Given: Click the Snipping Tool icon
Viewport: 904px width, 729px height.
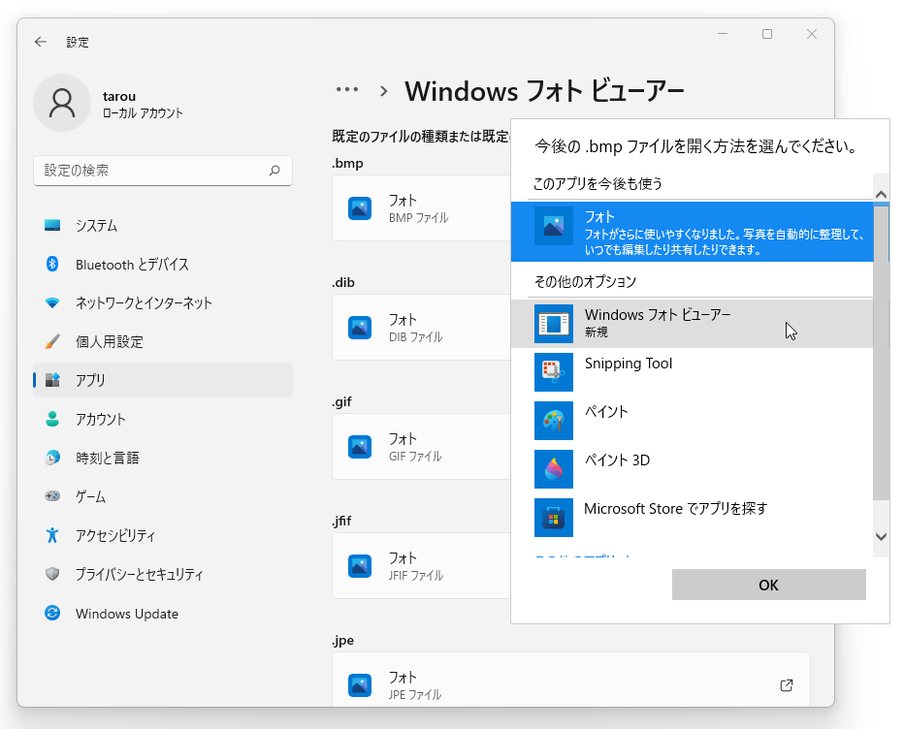Looking at the screenshot, I should 553,372.
